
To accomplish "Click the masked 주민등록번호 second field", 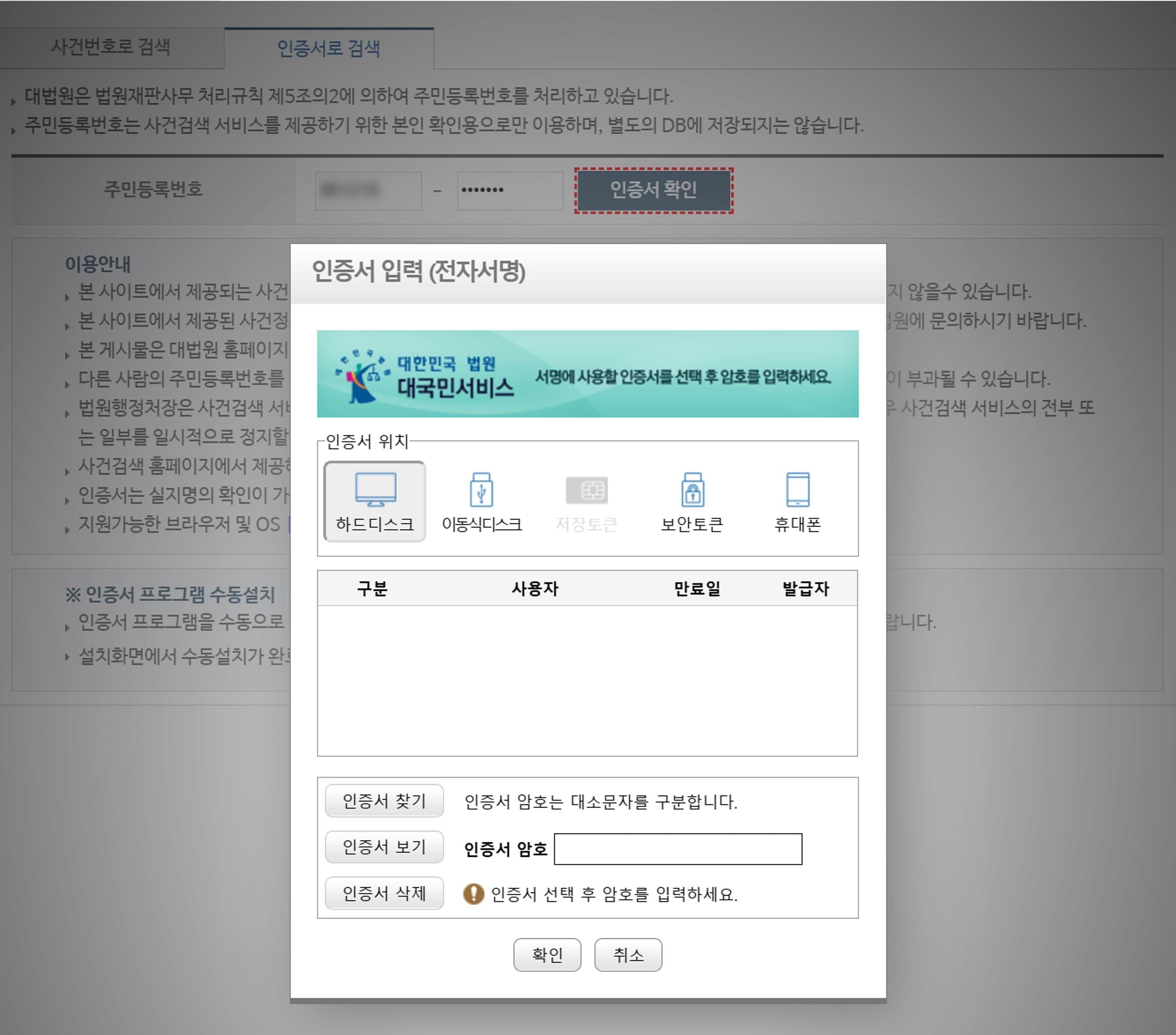I will point(510,190).
